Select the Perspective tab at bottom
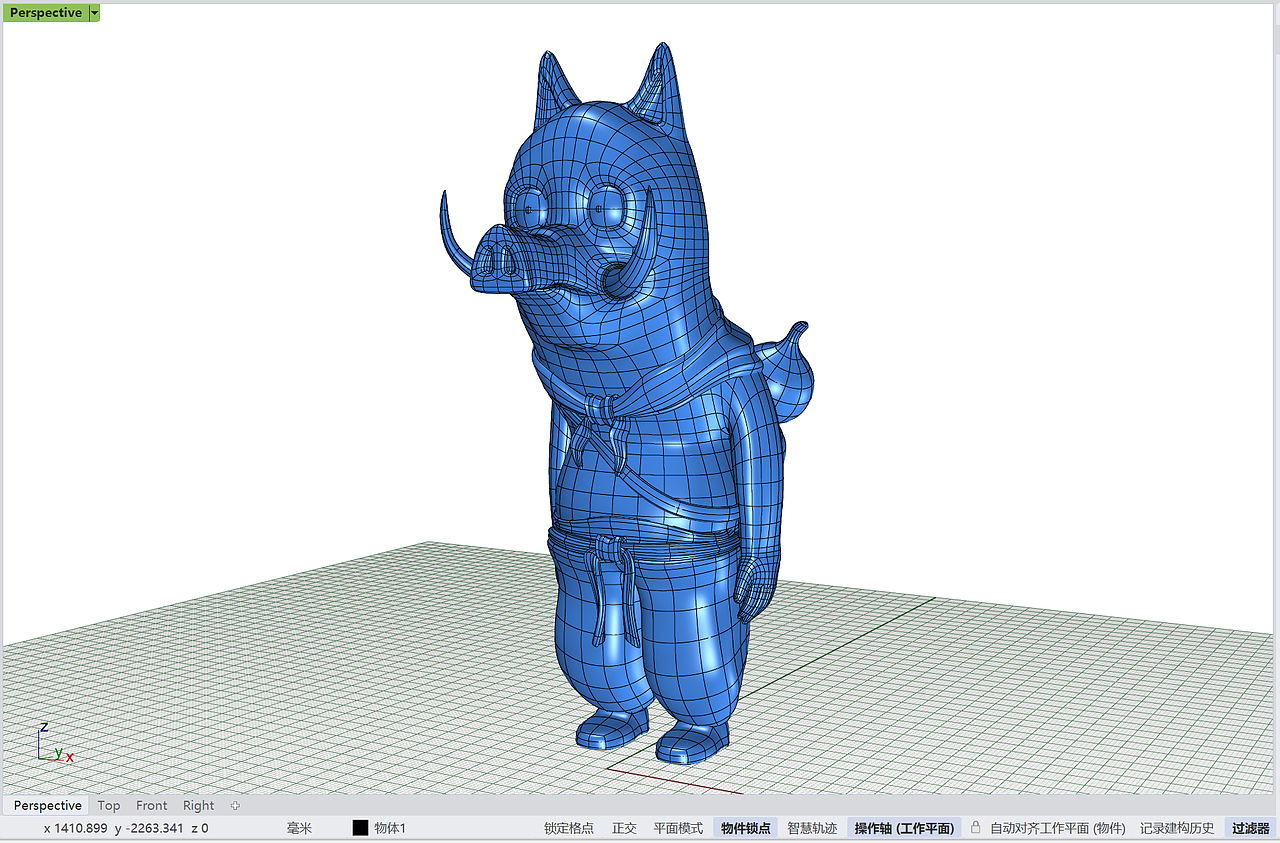The height and width of the screenshot is (843, 1280). pyautogui.click(x=47, y=805)
